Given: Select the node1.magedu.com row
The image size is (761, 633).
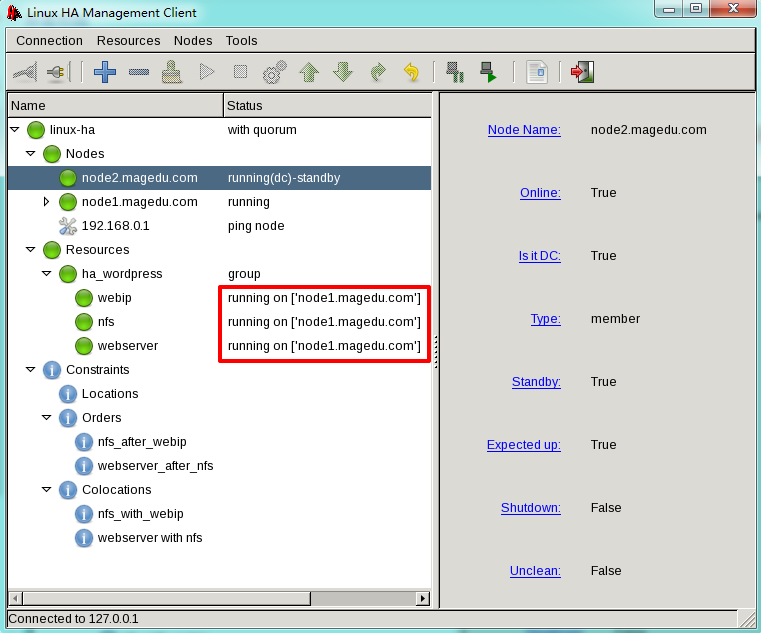Looking at the screenshot, I should (219, 202).
